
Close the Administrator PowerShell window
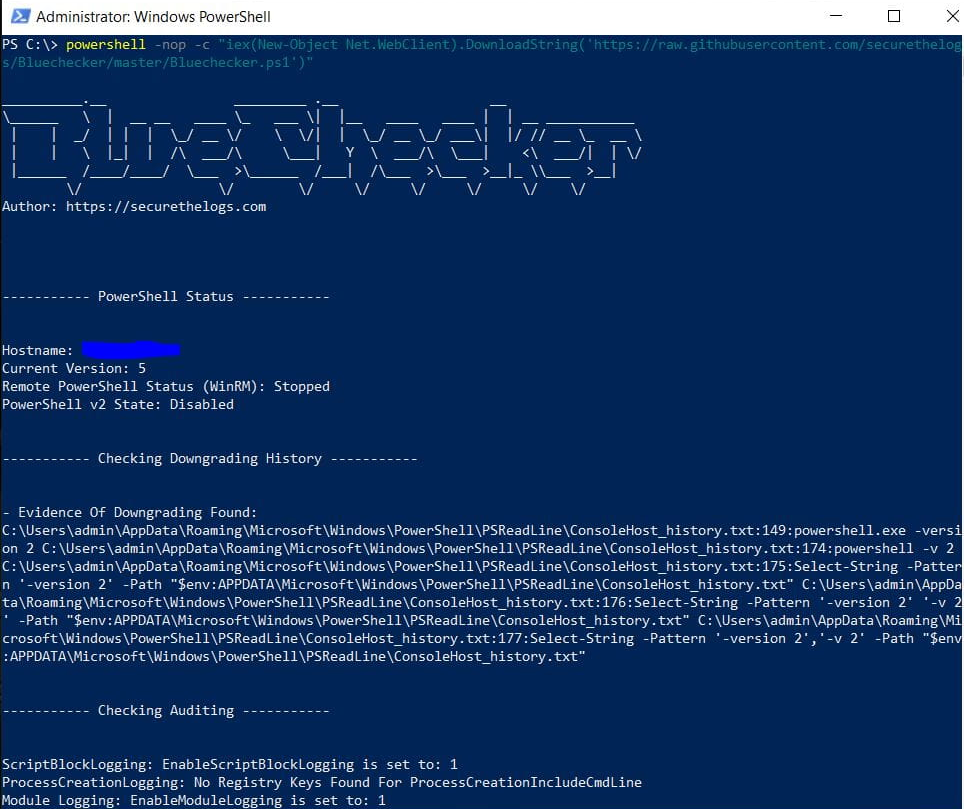click(x=952, y=16)
